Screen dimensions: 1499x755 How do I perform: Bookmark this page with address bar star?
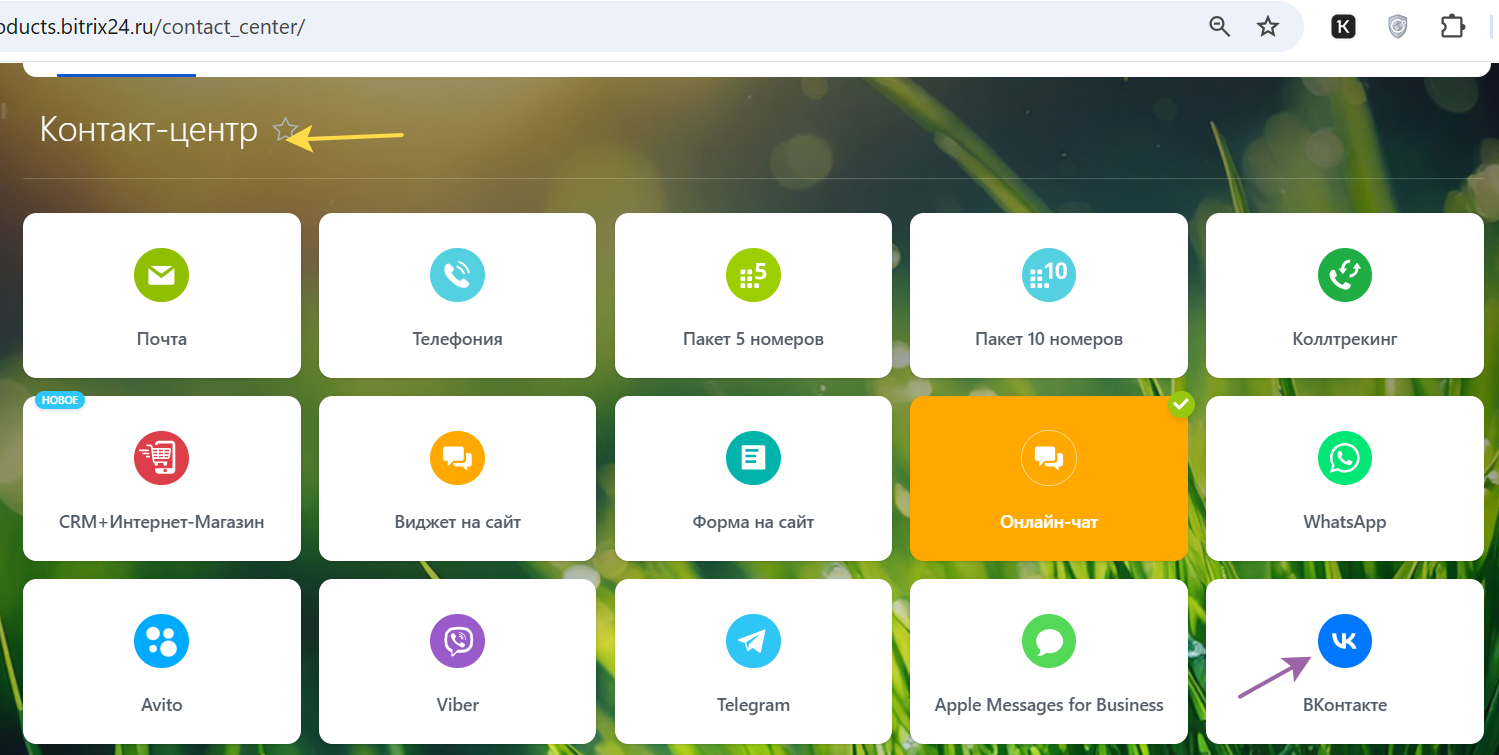[1268, 27]
